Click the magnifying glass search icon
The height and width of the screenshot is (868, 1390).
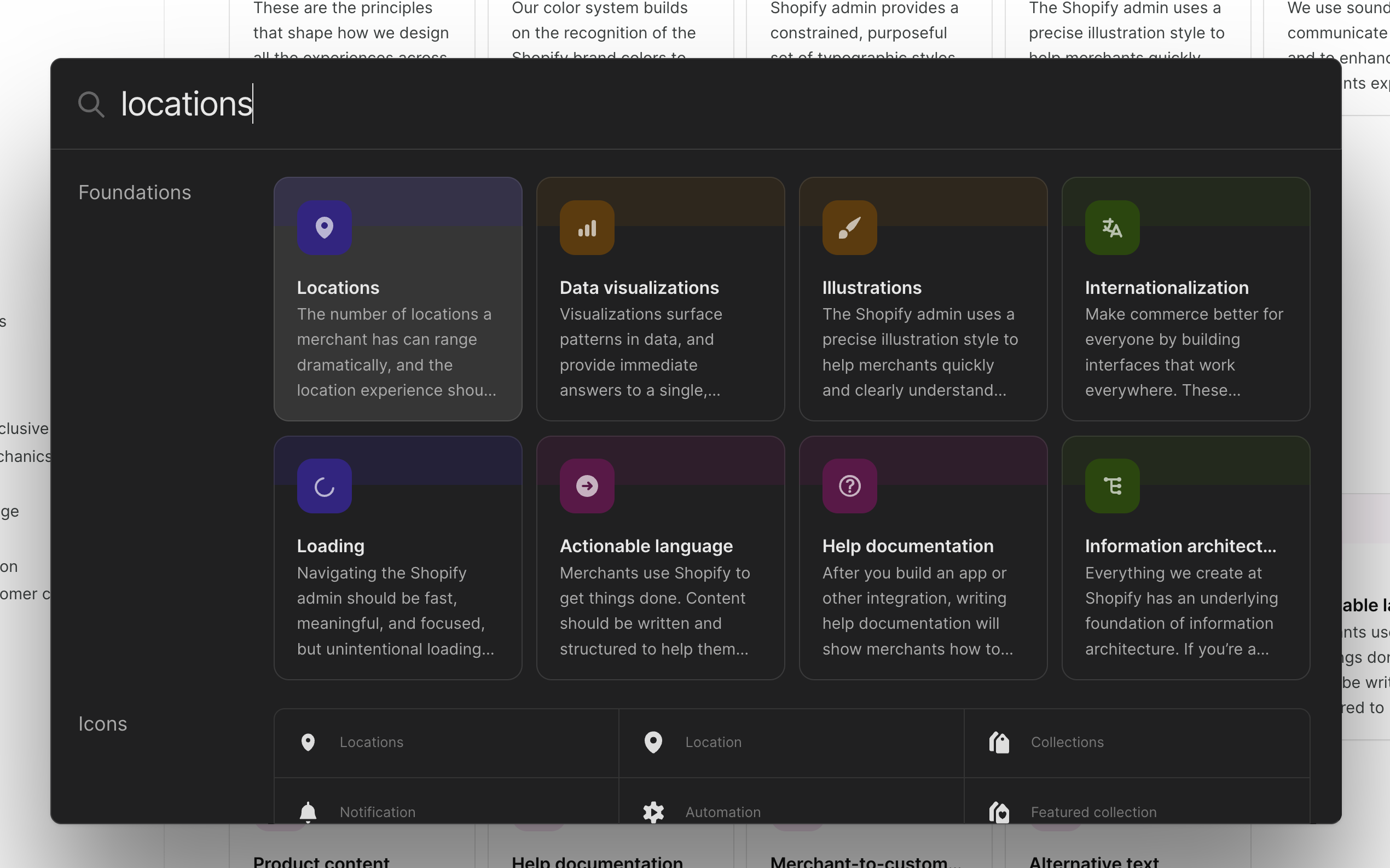coord(91,105)
